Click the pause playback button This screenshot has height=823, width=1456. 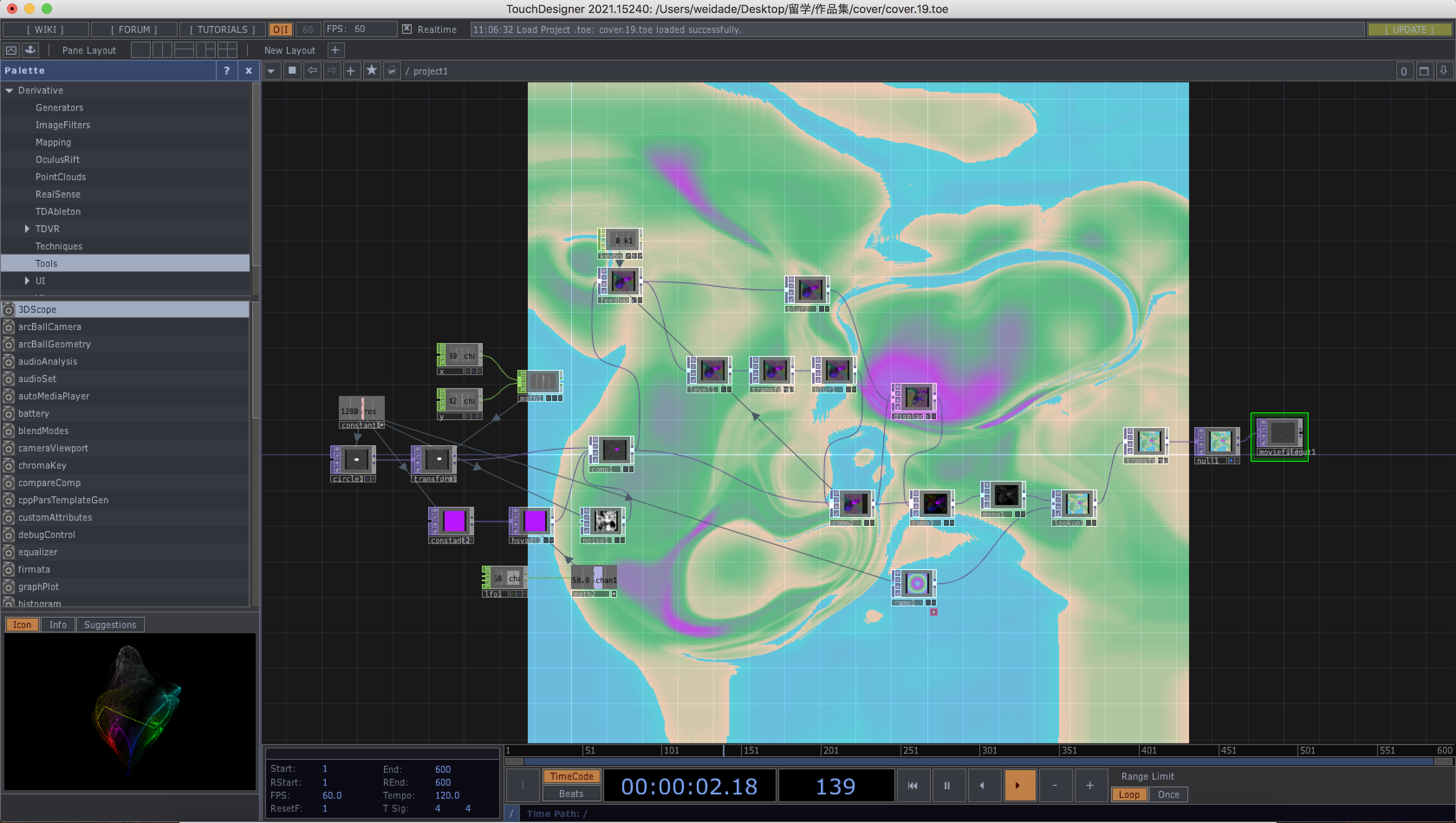(946, 785)
